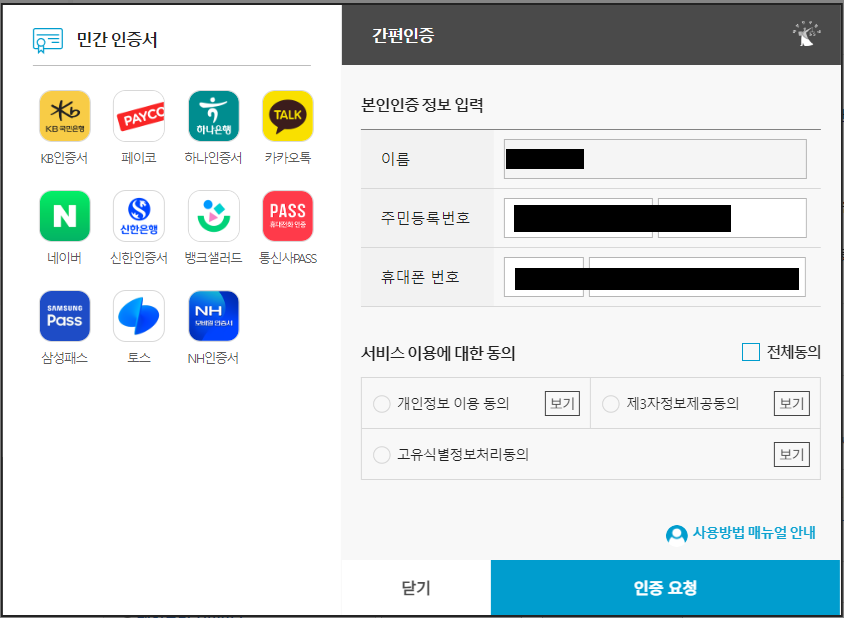Image resolution: width=844 pixels, height=618 pixels.
Task: Click the first 주민등록번호 input field
Action: pos(578,218)
